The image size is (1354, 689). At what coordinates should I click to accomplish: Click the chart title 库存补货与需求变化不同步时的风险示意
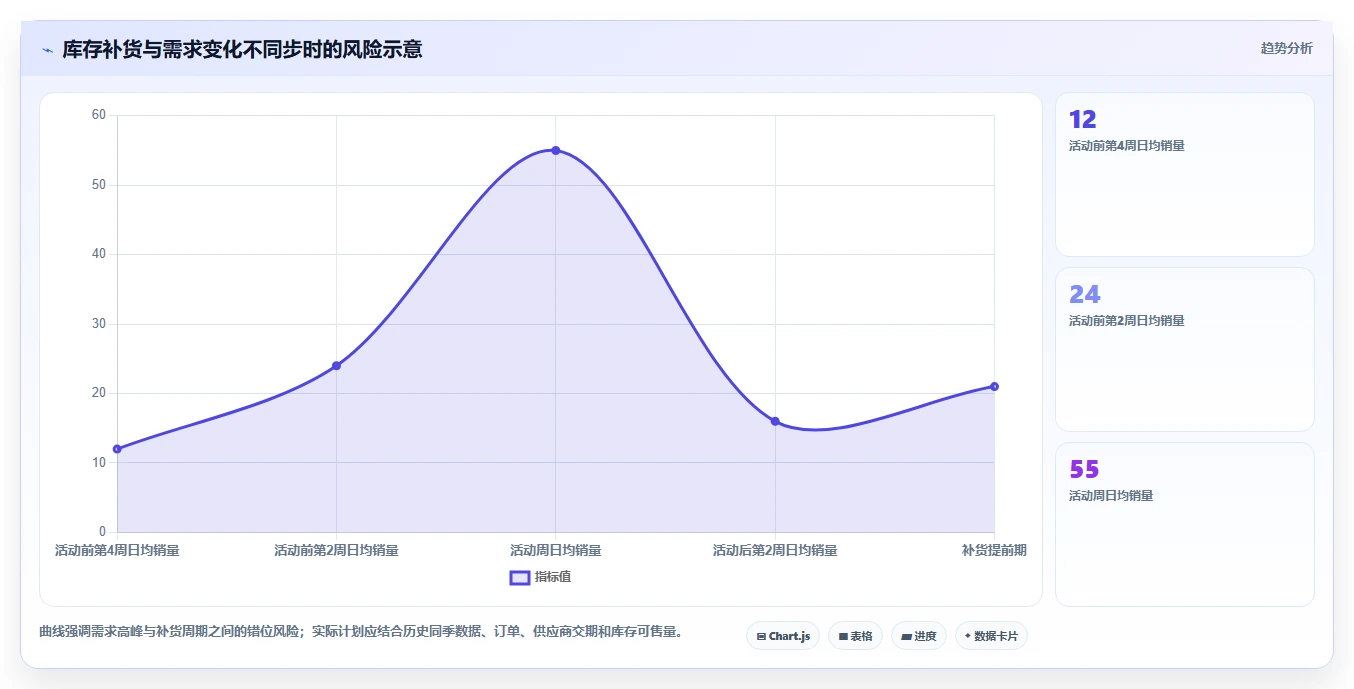click(242, 49)
